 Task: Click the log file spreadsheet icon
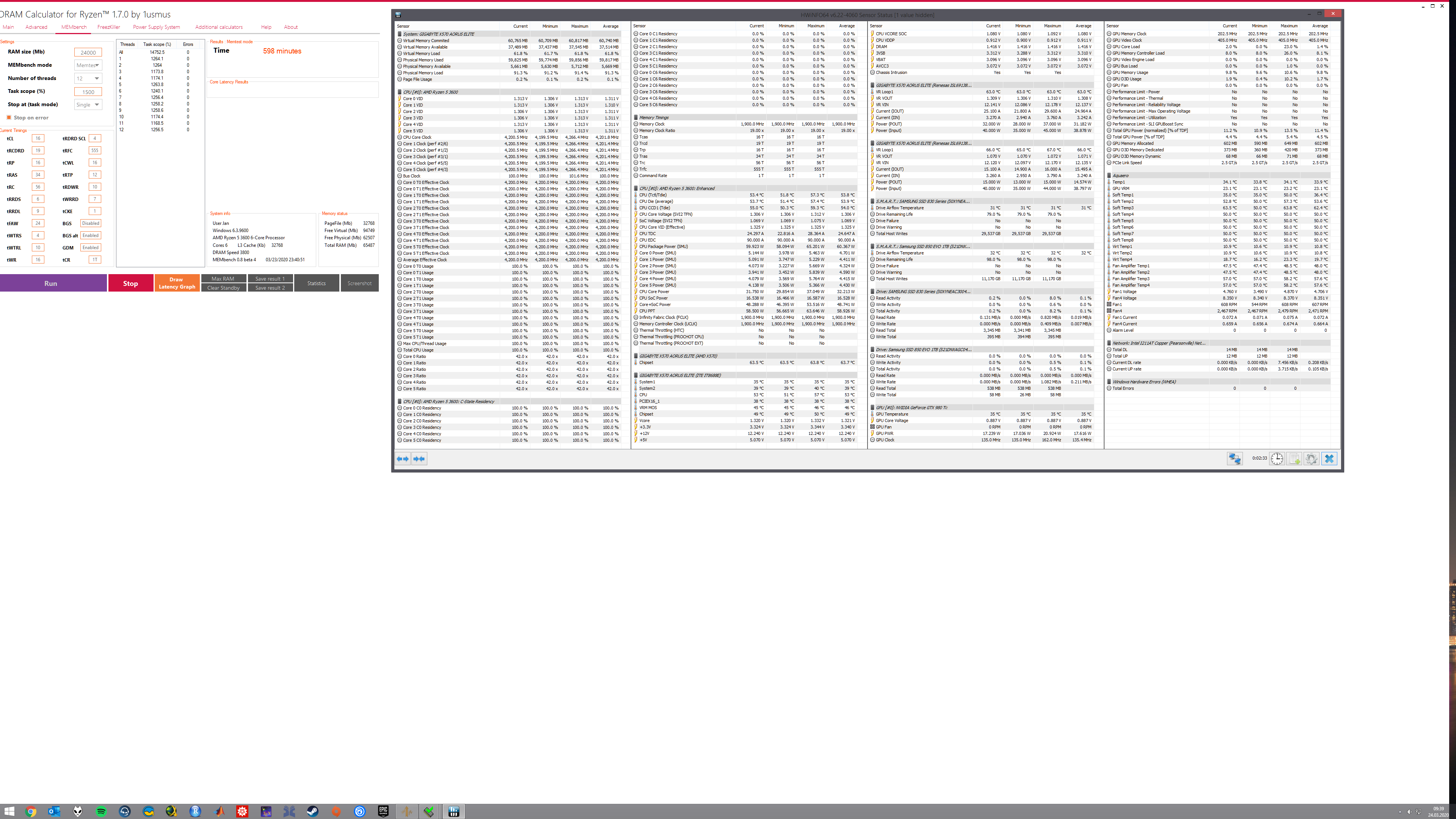click(1294, 458)
